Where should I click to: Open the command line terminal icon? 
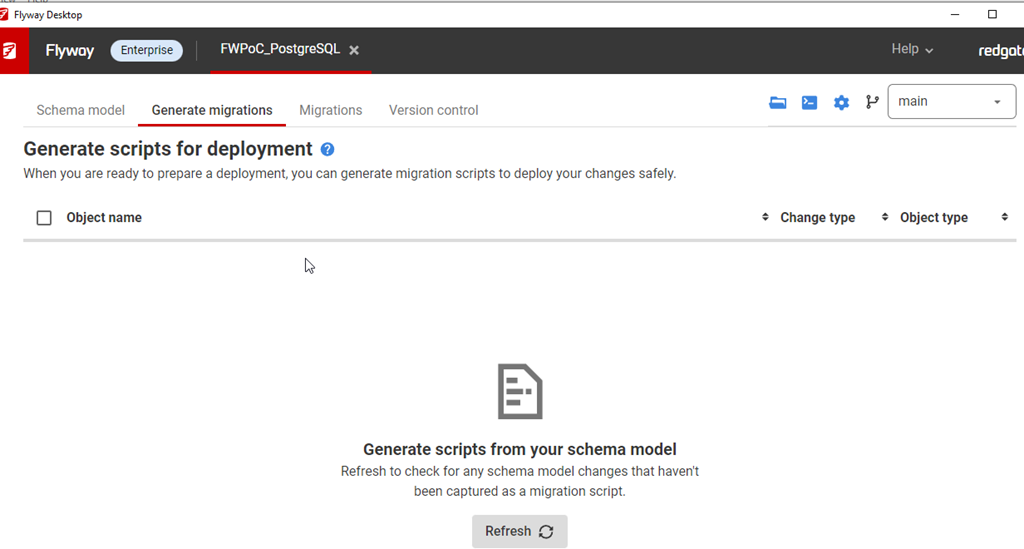point(809,102)
